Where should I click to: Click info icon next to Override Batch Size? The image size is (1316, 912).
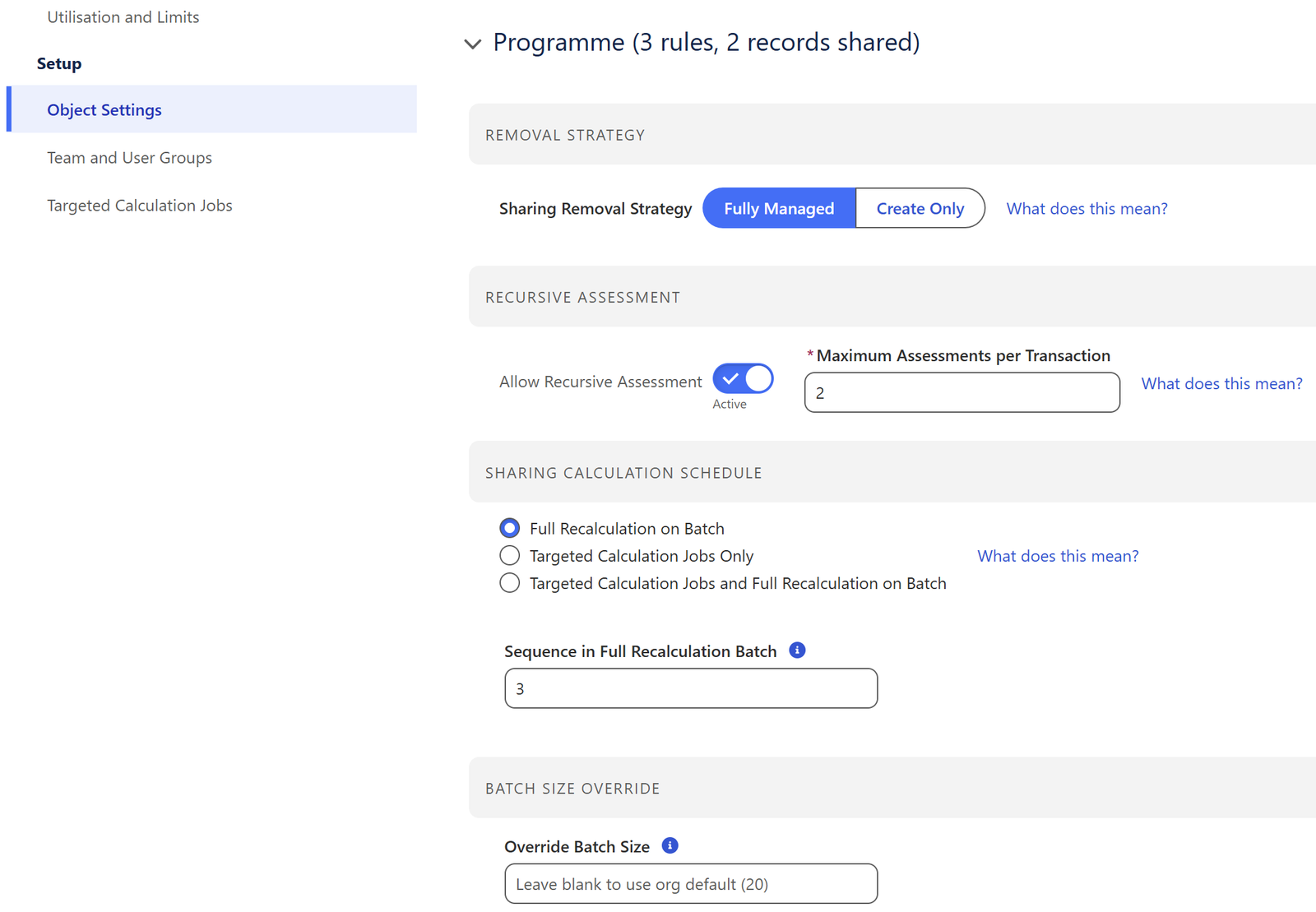point(670,845)
